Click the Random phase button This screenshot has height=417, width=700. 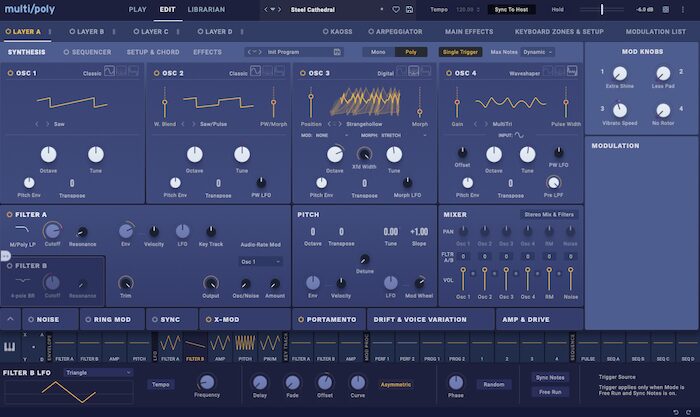click(x=494, y=384)
